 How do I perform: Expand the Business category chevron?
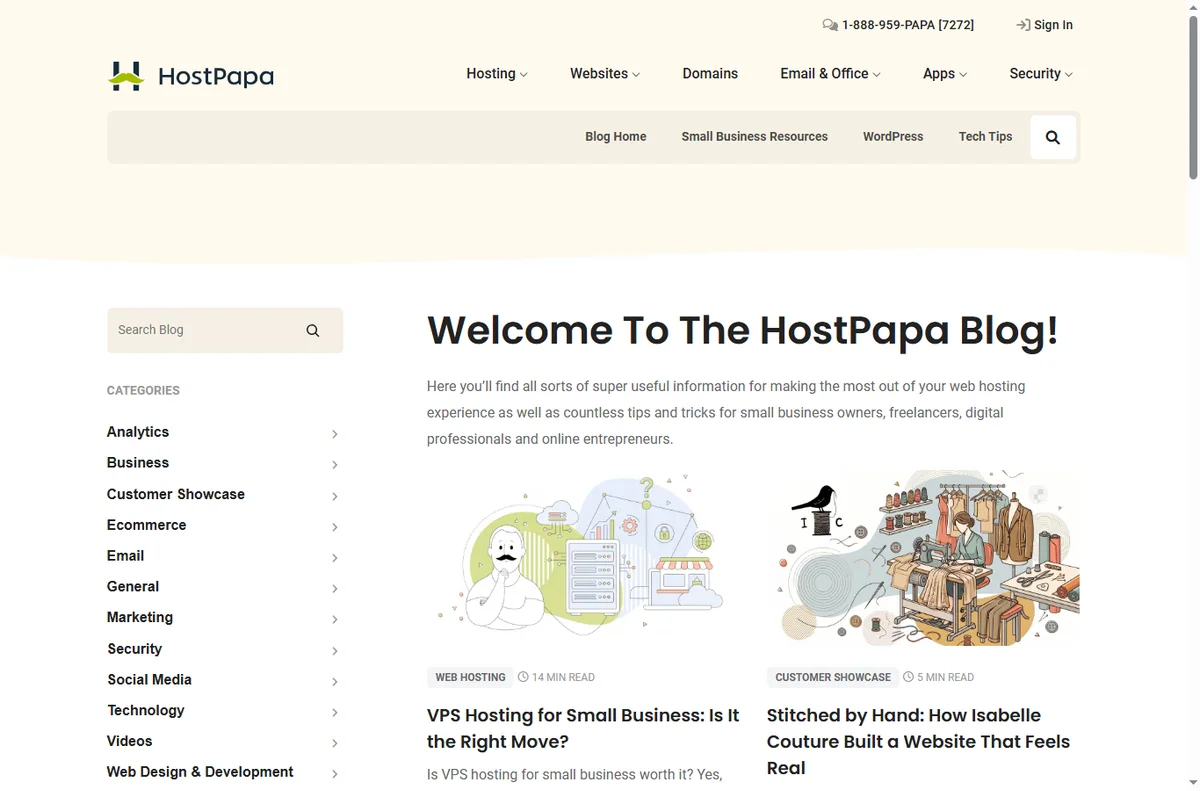tap(335, 465)
